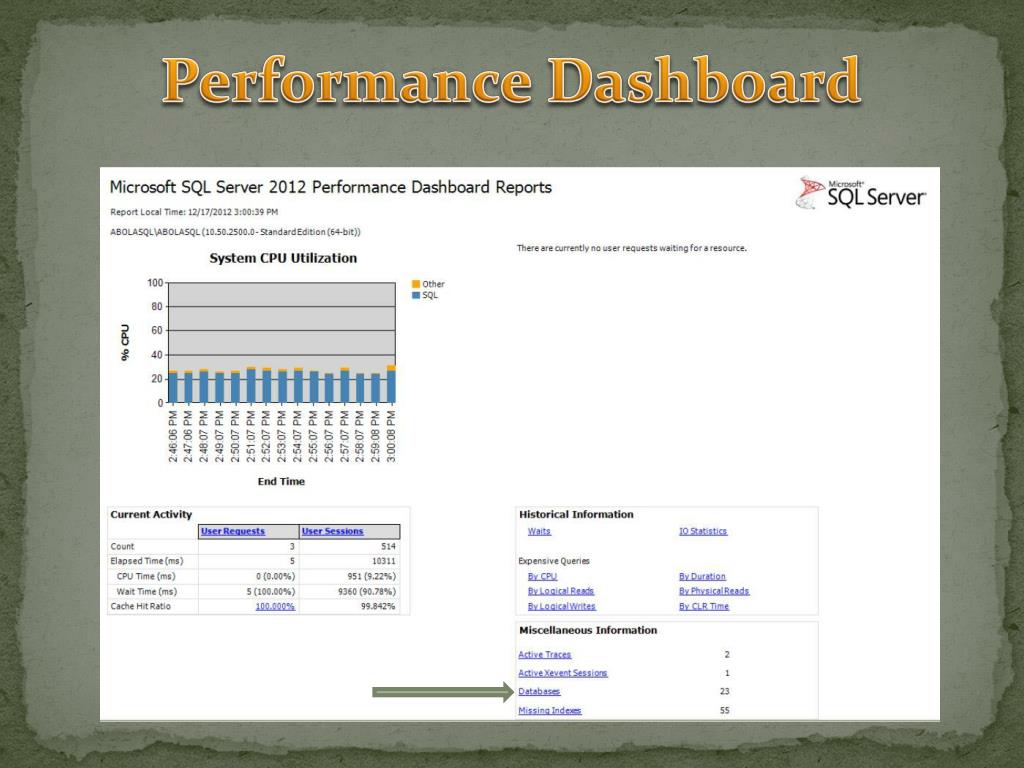This screenshot has height=768, width=1024.
Task: Click the orange Other legend swatch
Action: click(x=416, y=283)
